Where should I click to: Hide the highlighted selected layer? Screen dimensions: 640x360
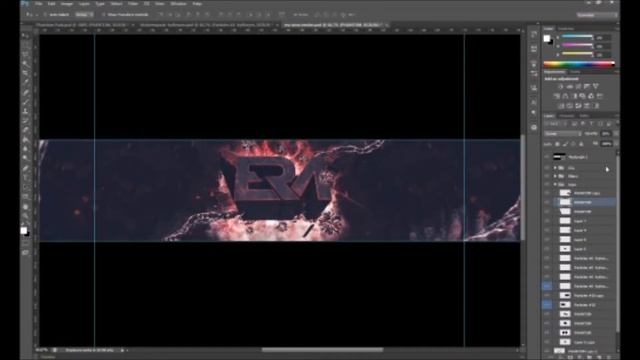point(547,202)
